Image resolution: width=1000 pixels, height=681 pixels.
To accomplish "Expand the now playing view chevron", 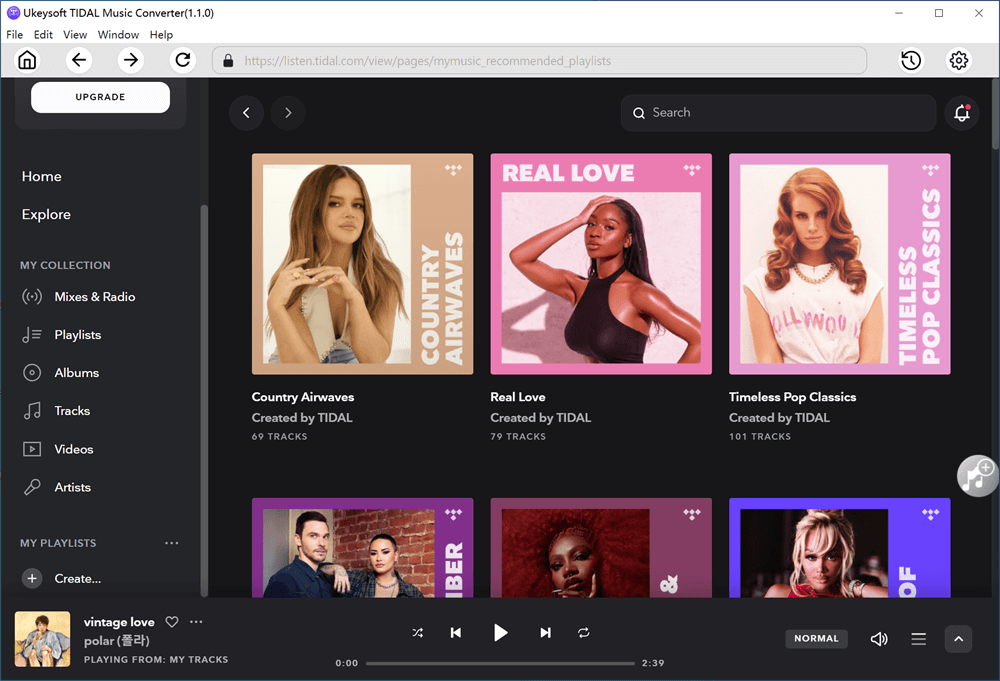I will coord(958,639).
